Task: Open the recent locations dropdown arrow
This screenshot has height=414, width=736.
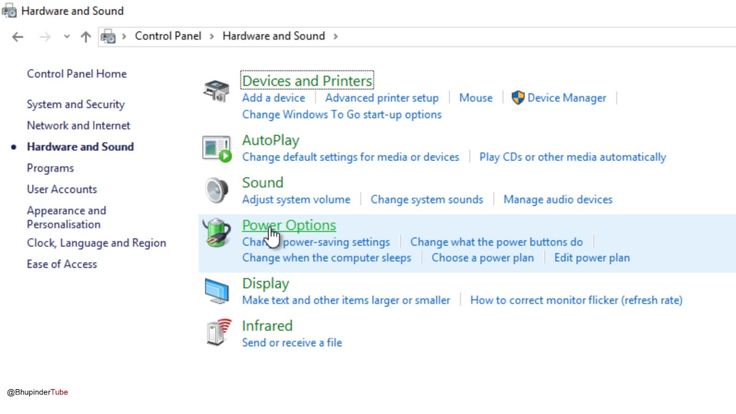Action: [x=67, y=37]
